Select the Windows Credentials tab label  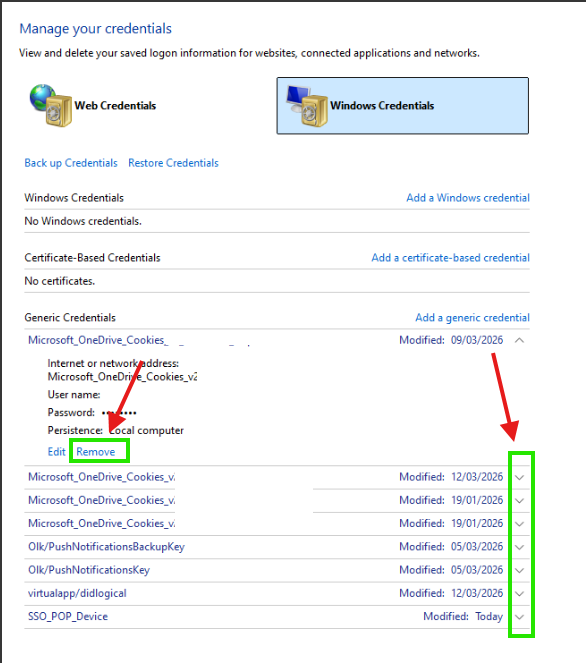click(x=382, y=105)
